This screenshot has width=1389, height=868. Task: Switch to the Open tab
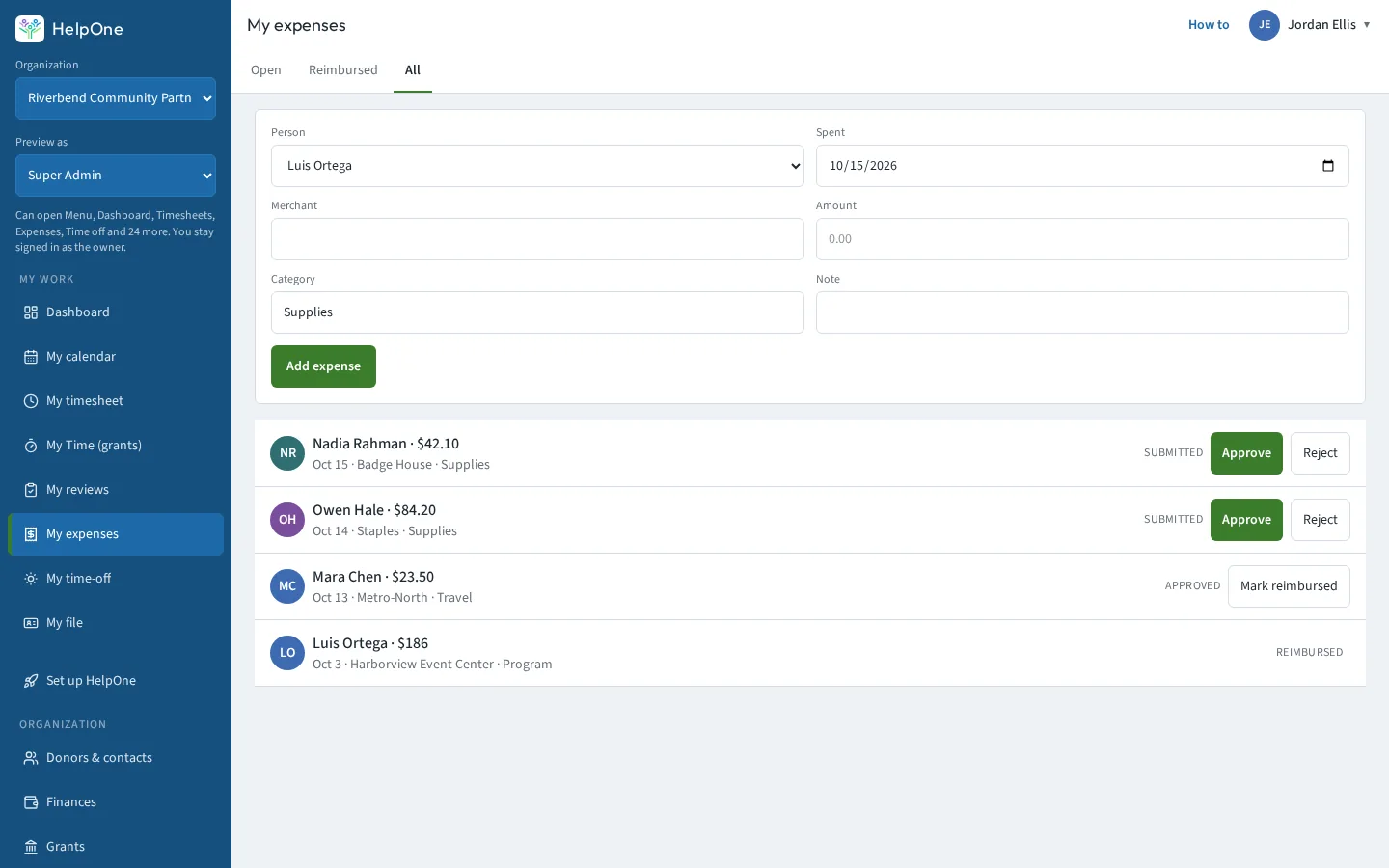pyautogui.click(x=266, y=70)
